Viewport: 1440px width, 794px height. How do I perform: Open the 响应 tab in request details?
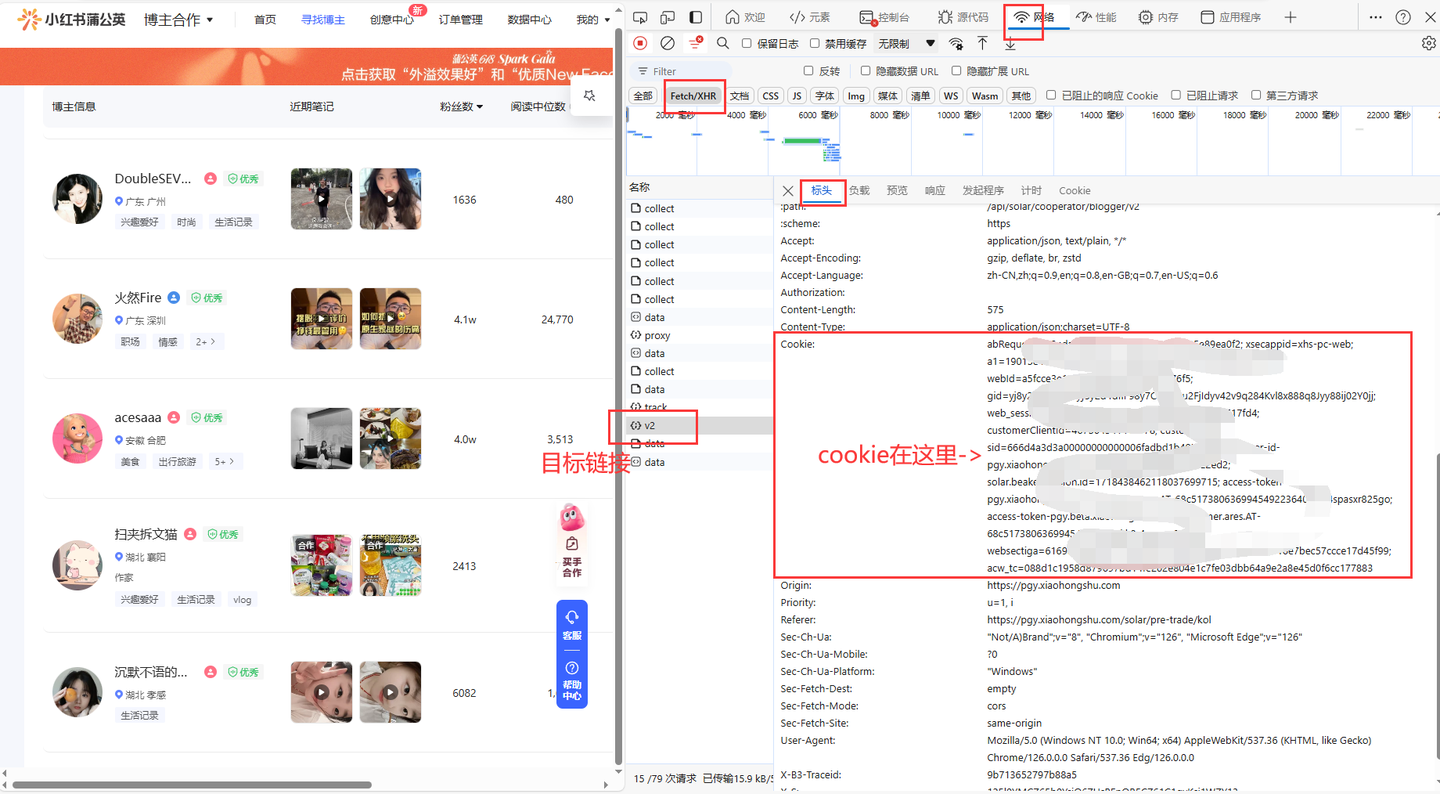click(x=935, y=190)
